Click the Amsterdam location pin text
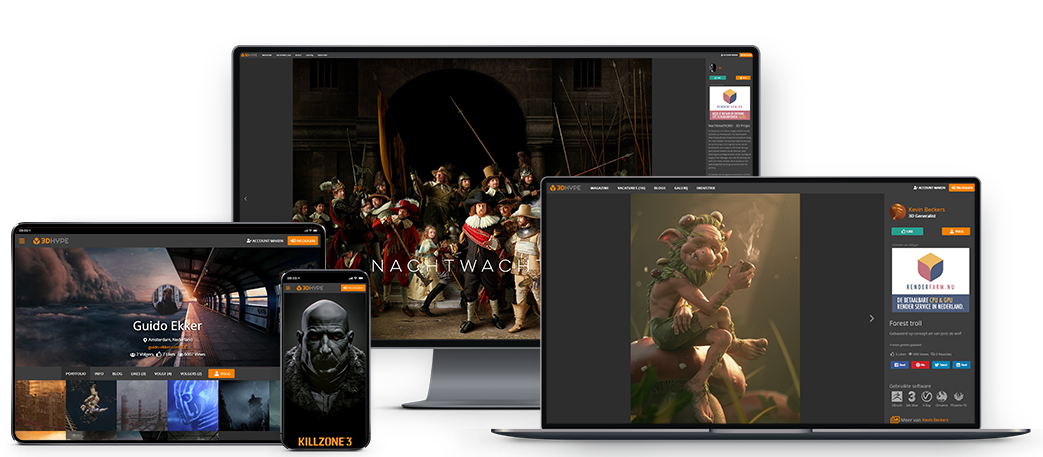1043x457 pixels. pyautogui.click(x=167, y=339)
